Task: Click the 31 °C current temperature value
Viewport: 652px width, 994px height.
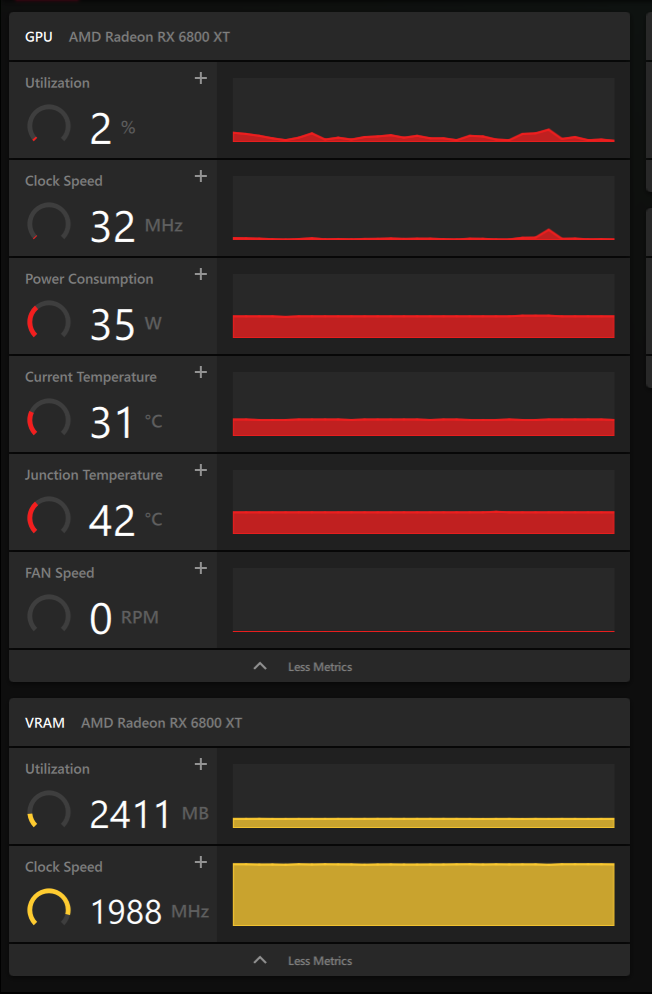Action: coord(126,422)
